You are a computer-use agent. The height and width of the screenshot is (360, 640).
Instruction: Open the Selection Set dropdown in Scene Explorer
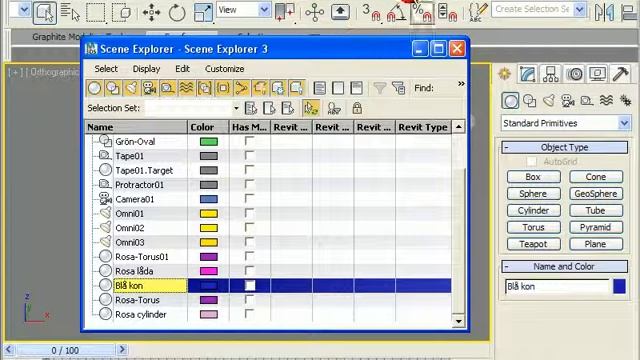(x=236, y=108)
